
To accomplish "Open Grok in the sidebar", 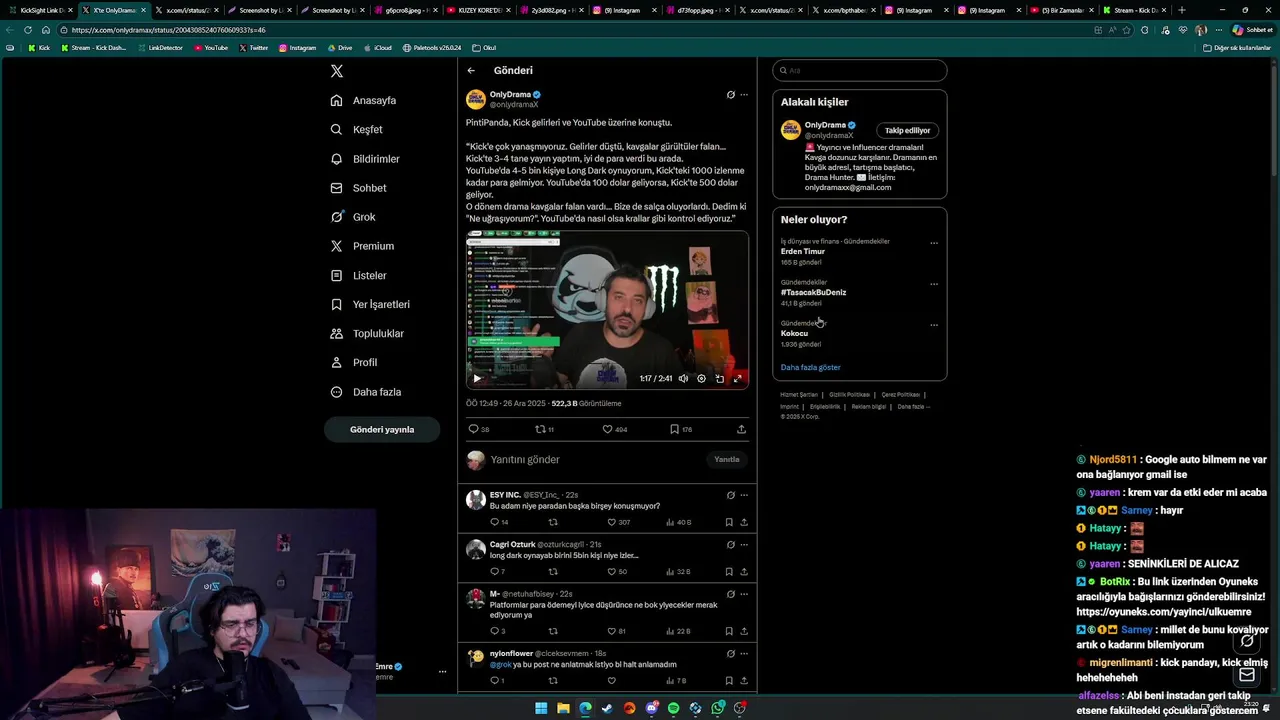I will 353,217.
